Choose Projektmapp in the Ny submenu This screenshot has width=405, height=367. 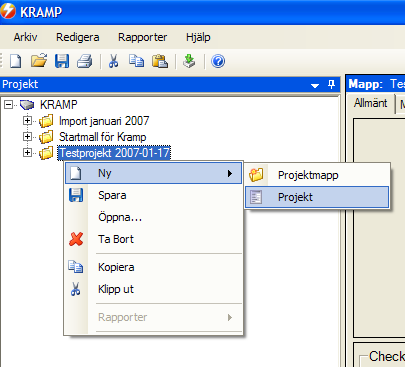(317, 175)
